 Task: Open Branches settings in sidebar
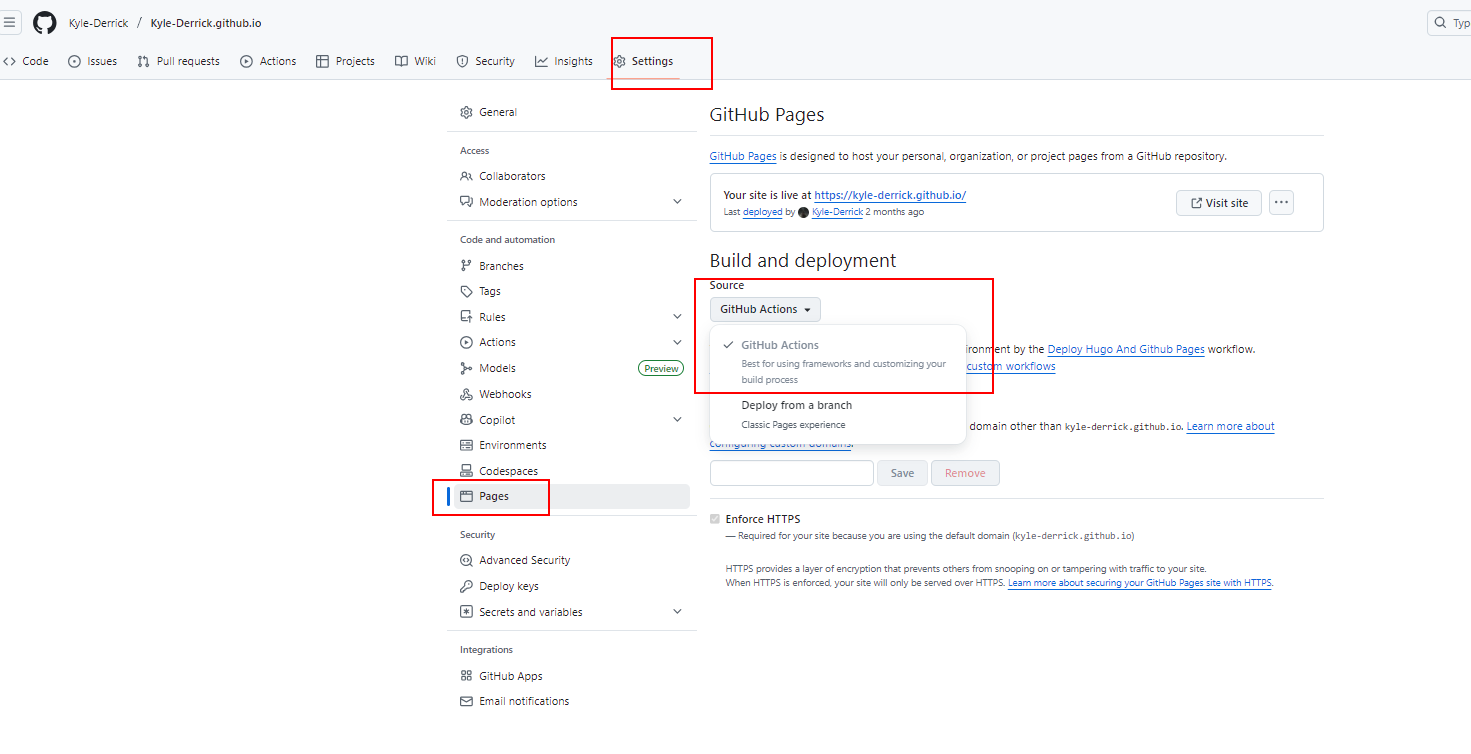point(501,266)
